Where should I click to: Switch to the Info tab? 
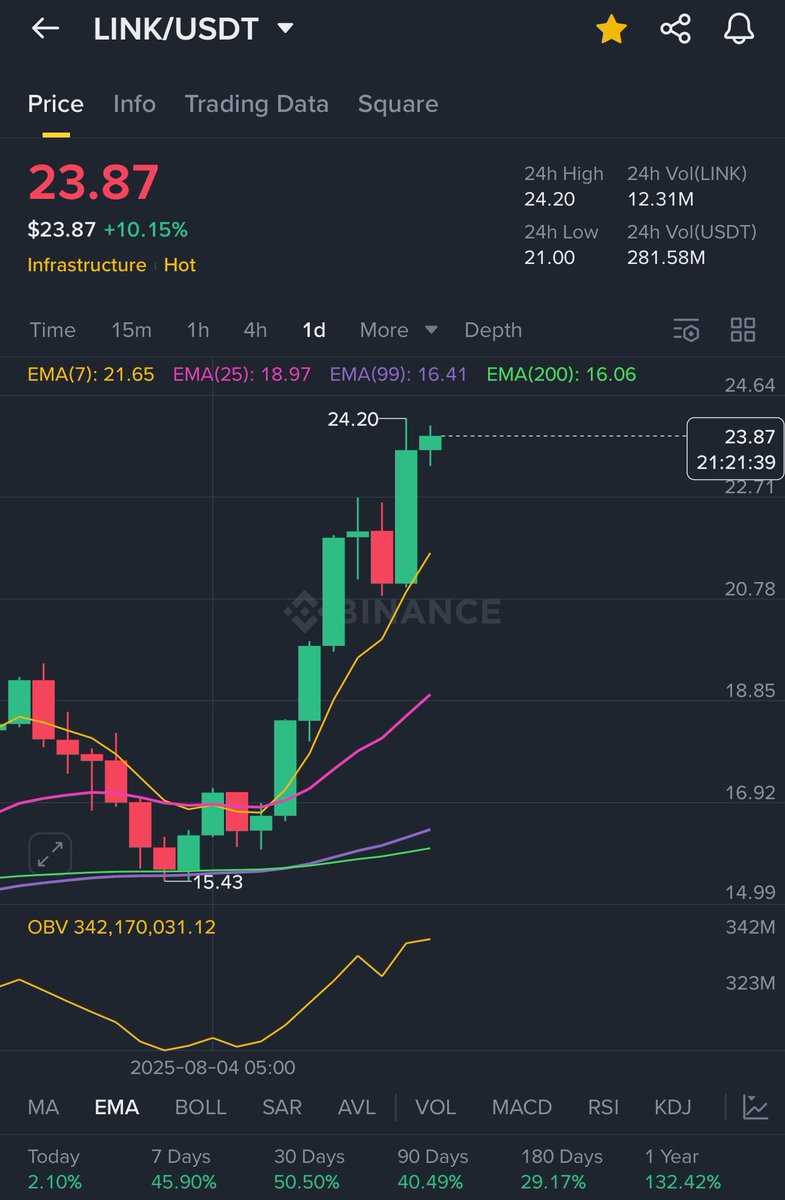tap(134, 104)
